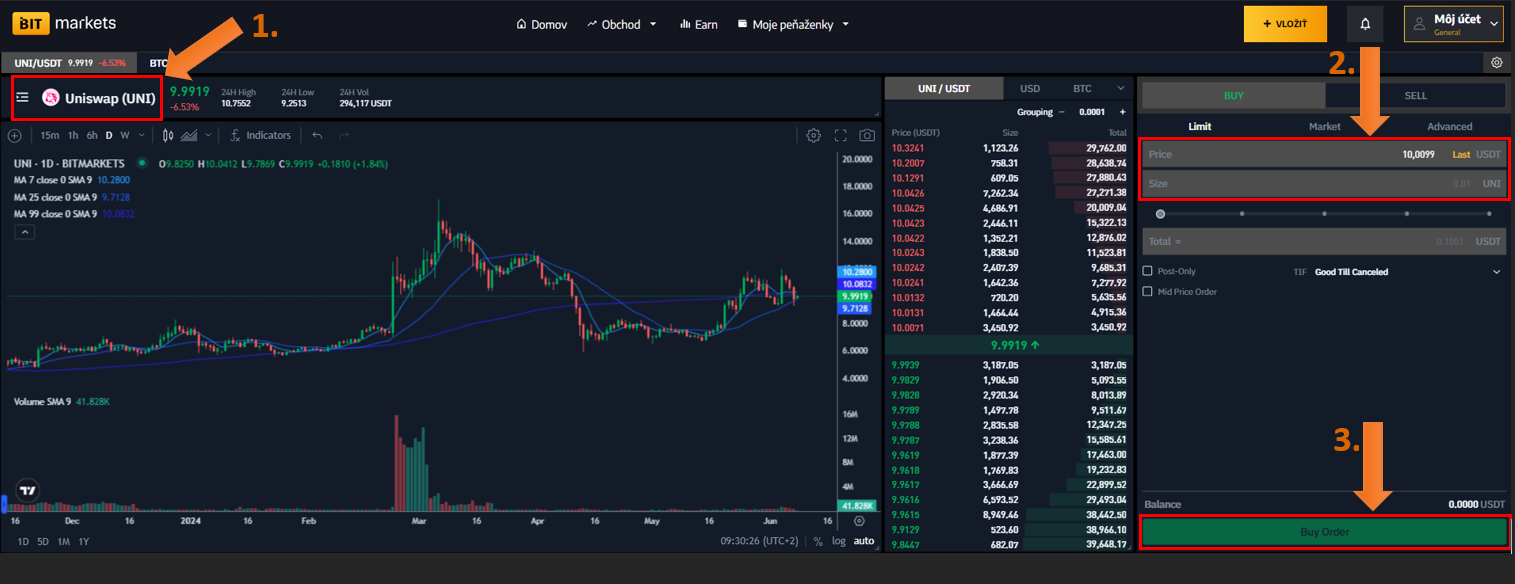The height and width of the screenshot is (584, 1515).
Task: Select the candlestick chart type icon
Action: click(168, 135)
